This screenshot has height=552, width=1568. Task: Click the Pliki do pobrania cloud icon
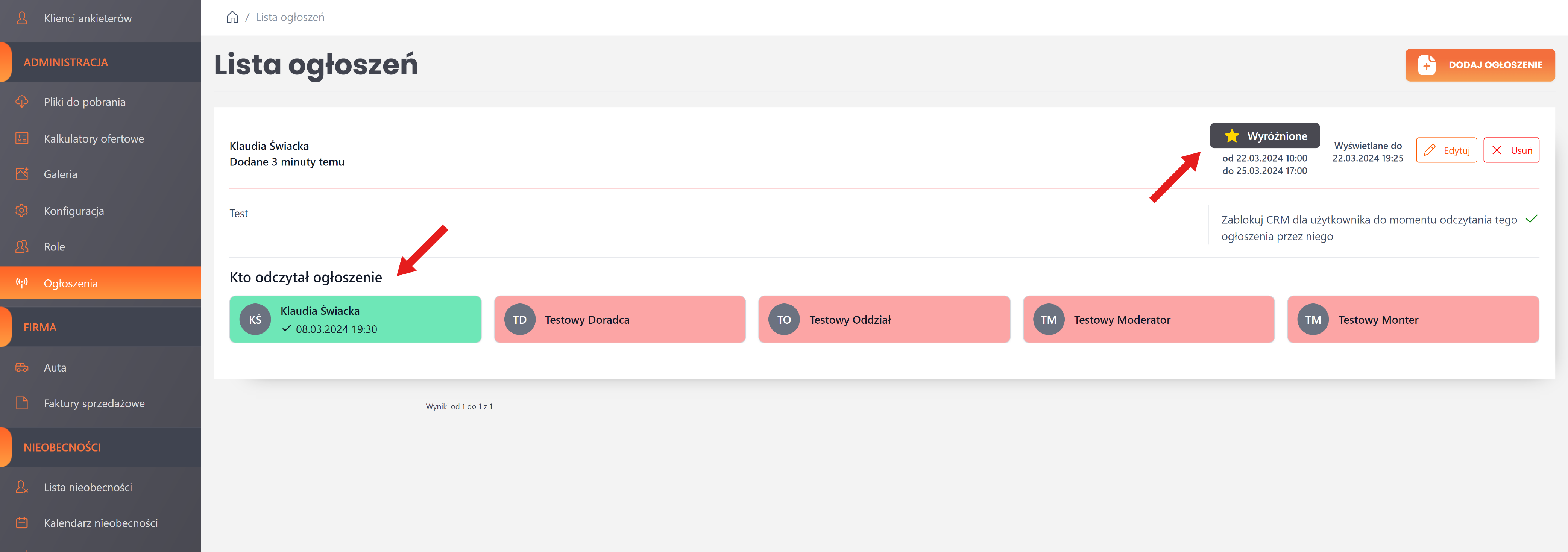pyautogui.click(x=22, y=102)
